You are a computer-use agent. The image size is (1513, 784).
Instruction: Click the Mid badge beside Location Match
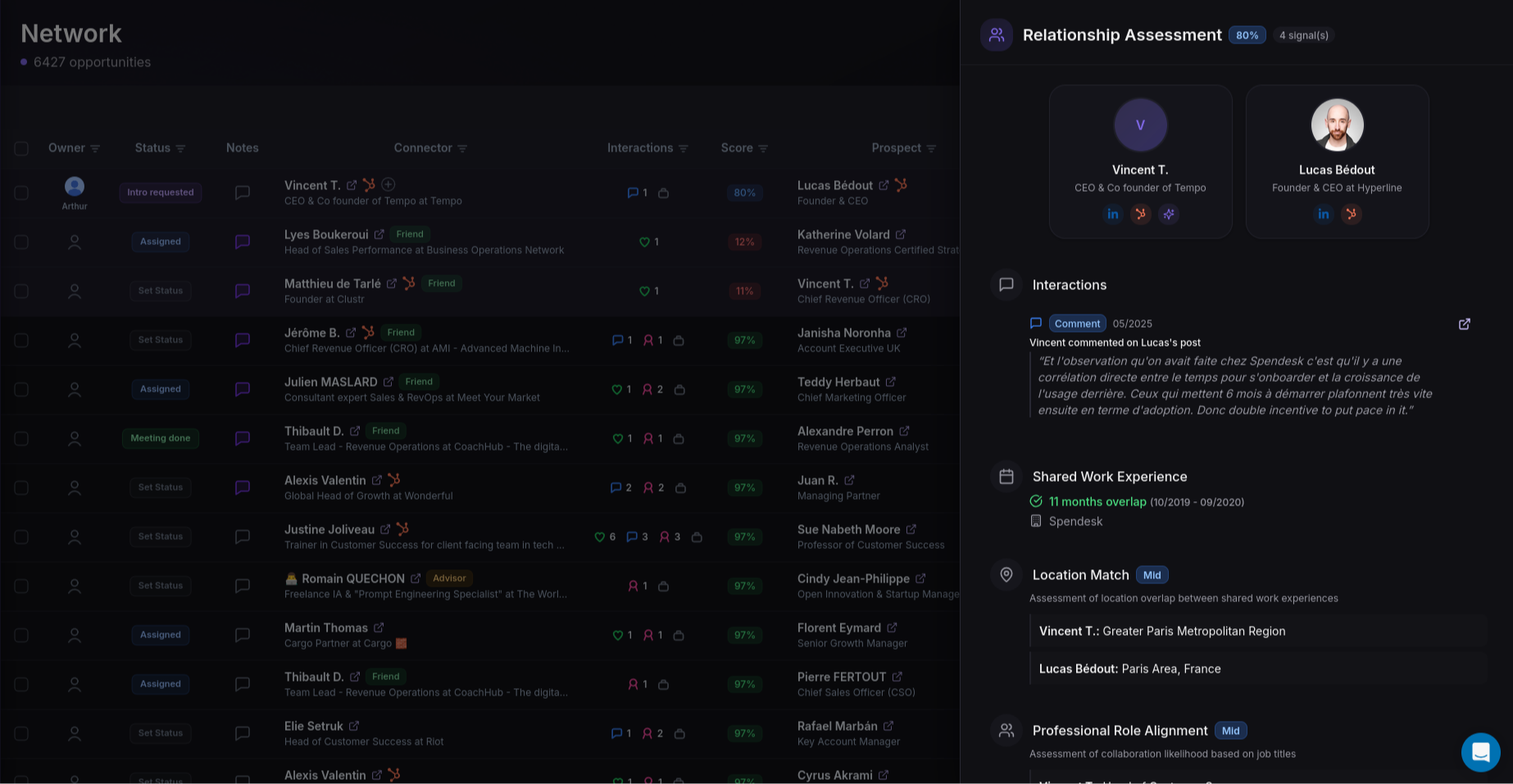coord(1152,575)
